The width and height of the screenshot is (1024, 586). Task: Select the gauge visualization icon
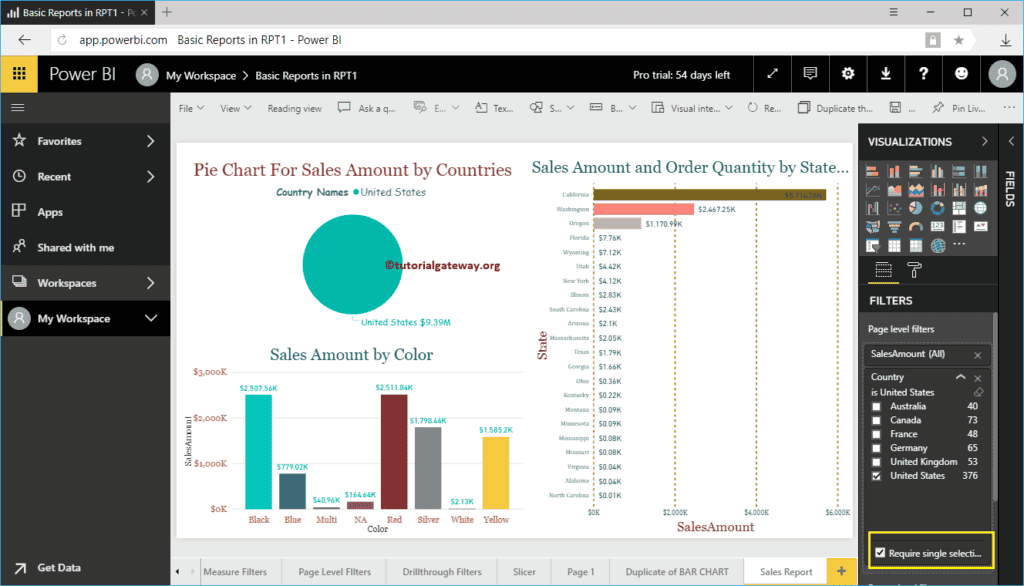pyautogui.click(x=916, y=226)
